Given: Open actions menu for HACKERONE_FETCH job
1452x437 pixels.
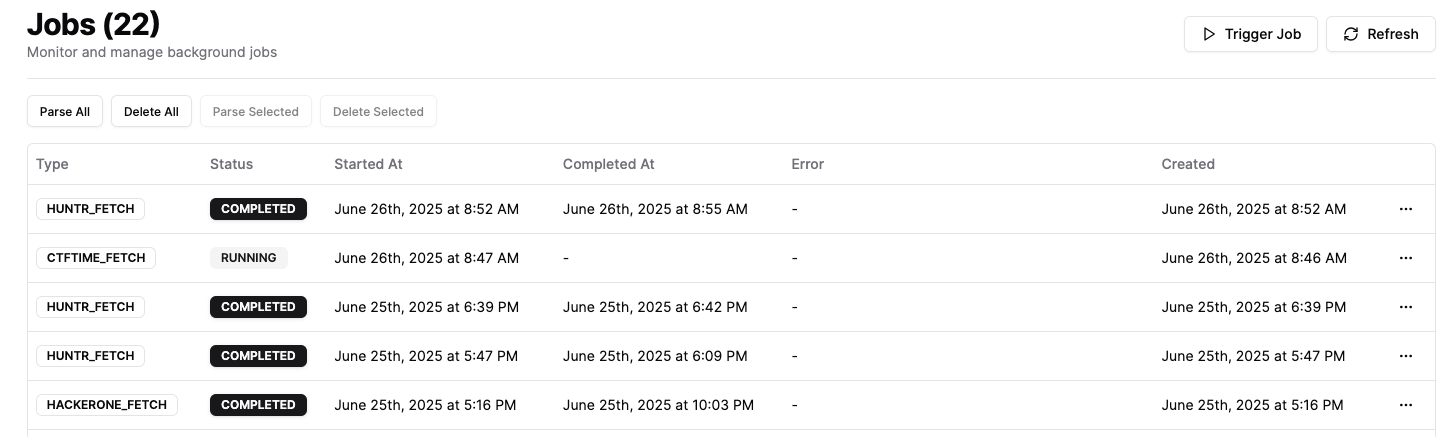Looking at the screenshot, I should [1406, 405].
